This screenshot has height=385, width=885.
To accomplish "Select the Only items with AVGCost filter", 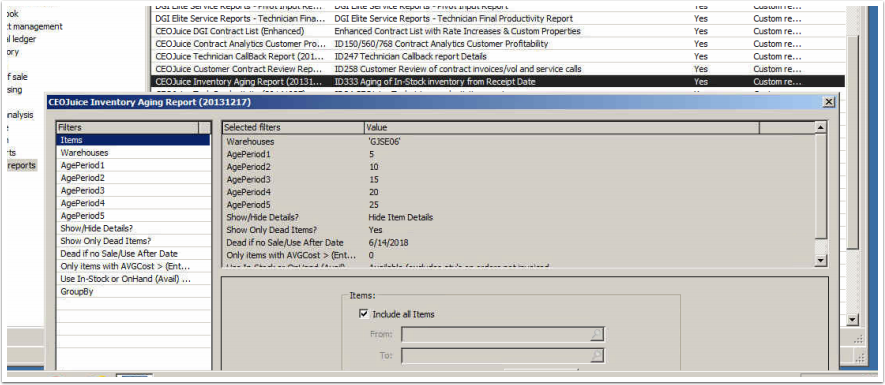I will tap(133, 266).
